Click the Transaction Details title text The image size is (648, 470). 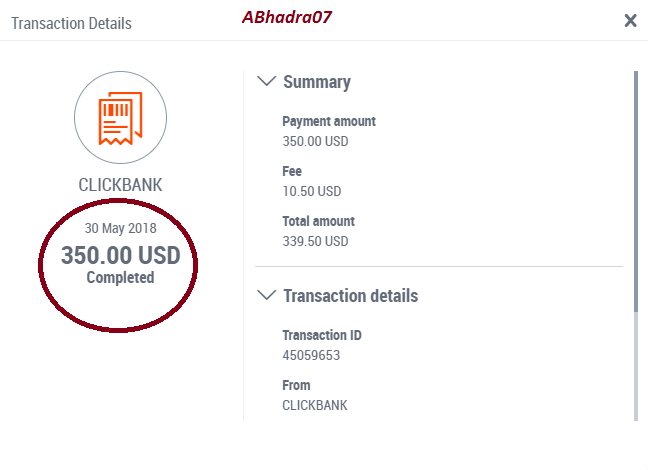71,24
